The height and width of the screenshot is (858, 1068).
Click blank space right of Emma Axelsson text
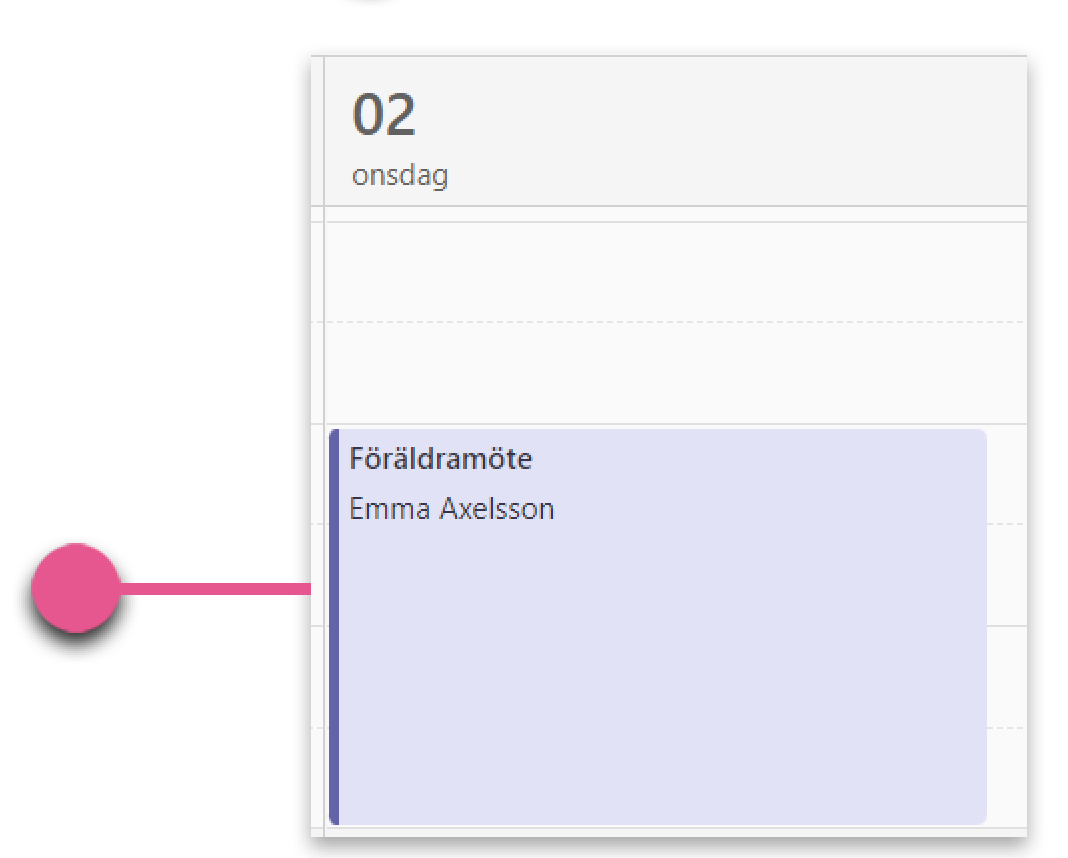click(770, 509)
